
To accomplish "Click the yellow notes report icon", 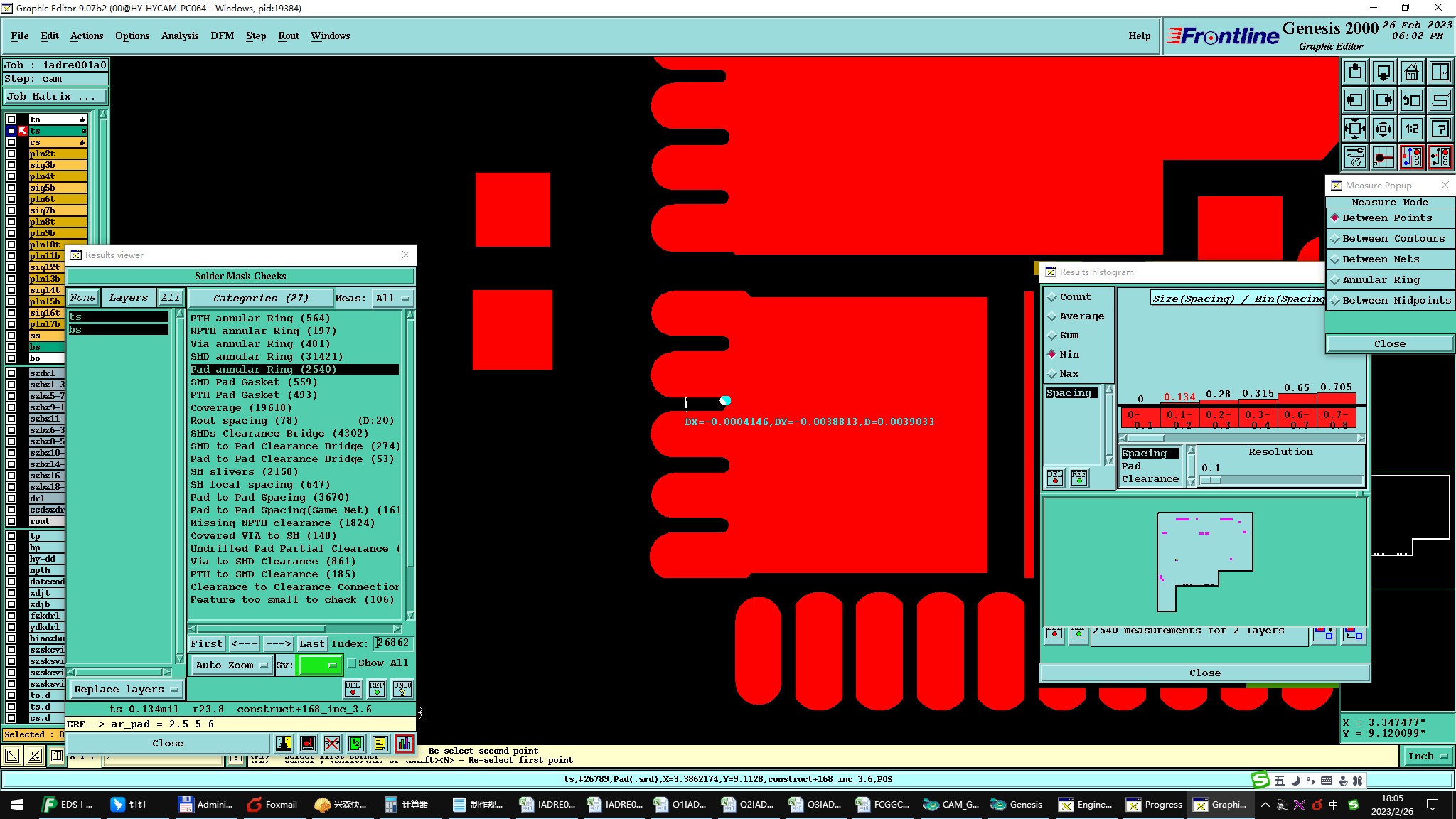I will 380,744.
